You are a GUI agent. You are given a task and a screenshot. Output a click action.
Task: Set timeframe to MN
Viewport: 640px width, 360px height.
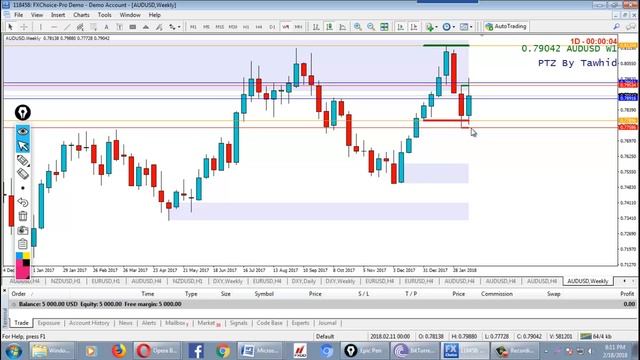298,27
